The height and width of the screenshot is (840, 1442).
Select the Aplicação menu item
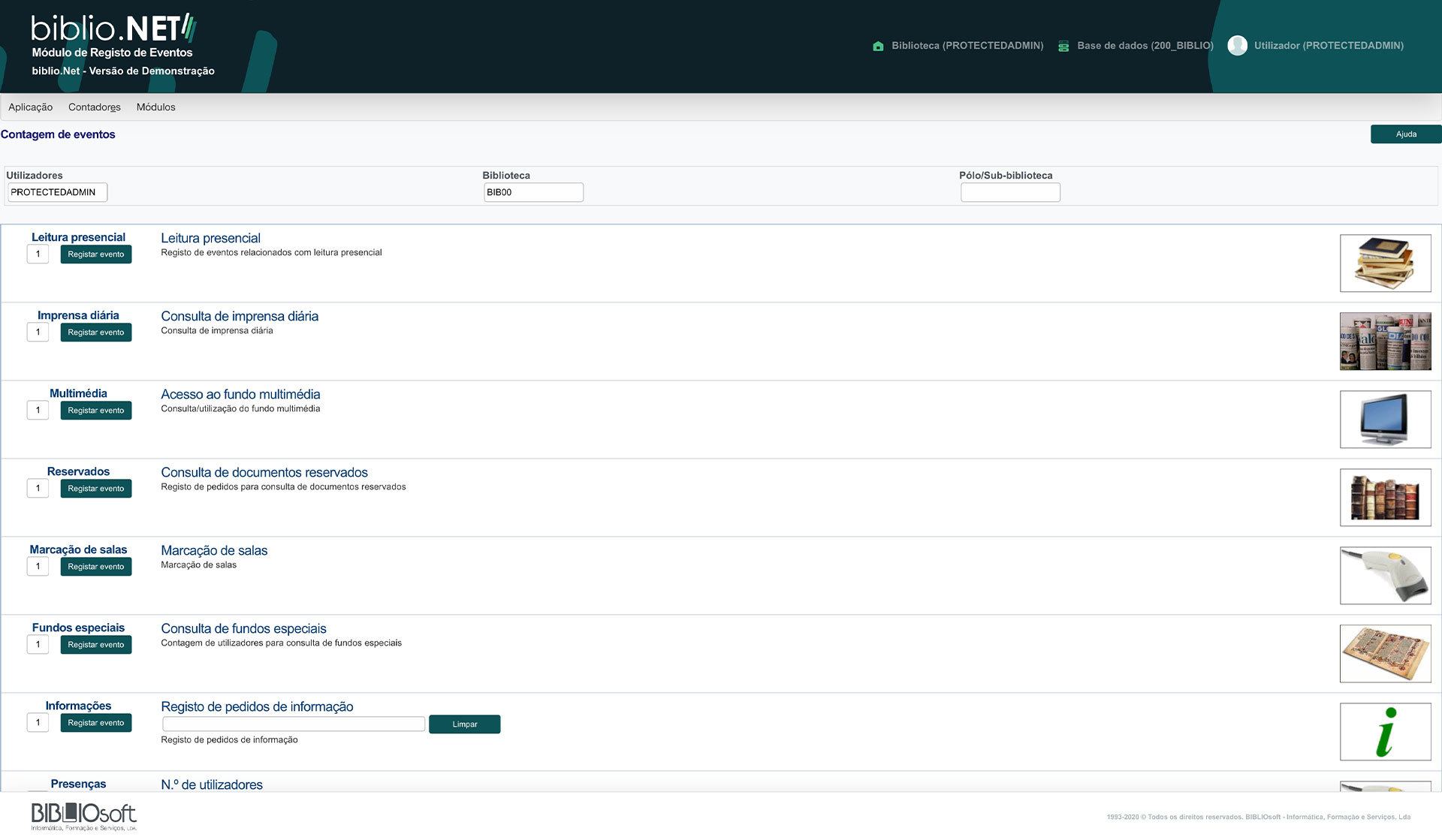coord(30,107)
